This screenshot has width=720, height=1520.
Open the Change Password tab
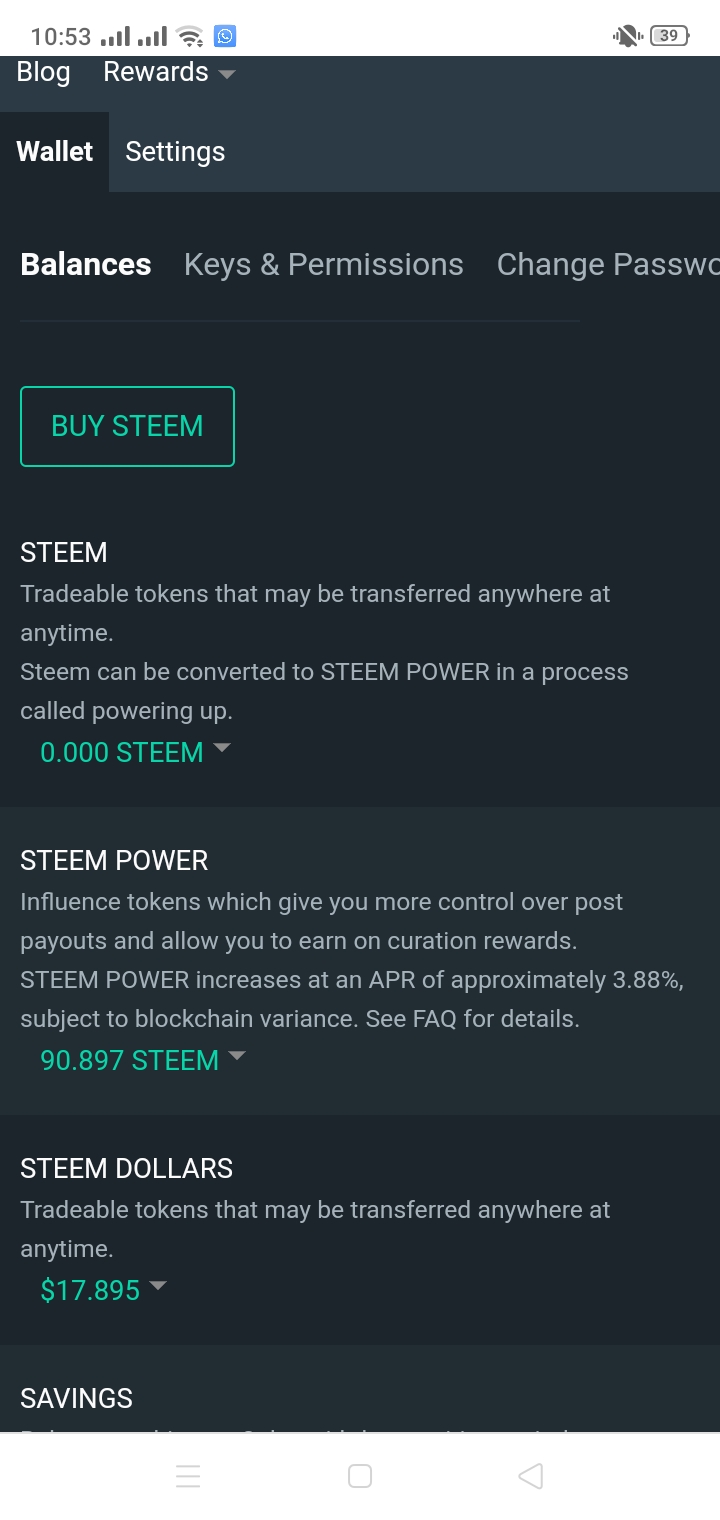pyautogui.click(x=608, y=264)
